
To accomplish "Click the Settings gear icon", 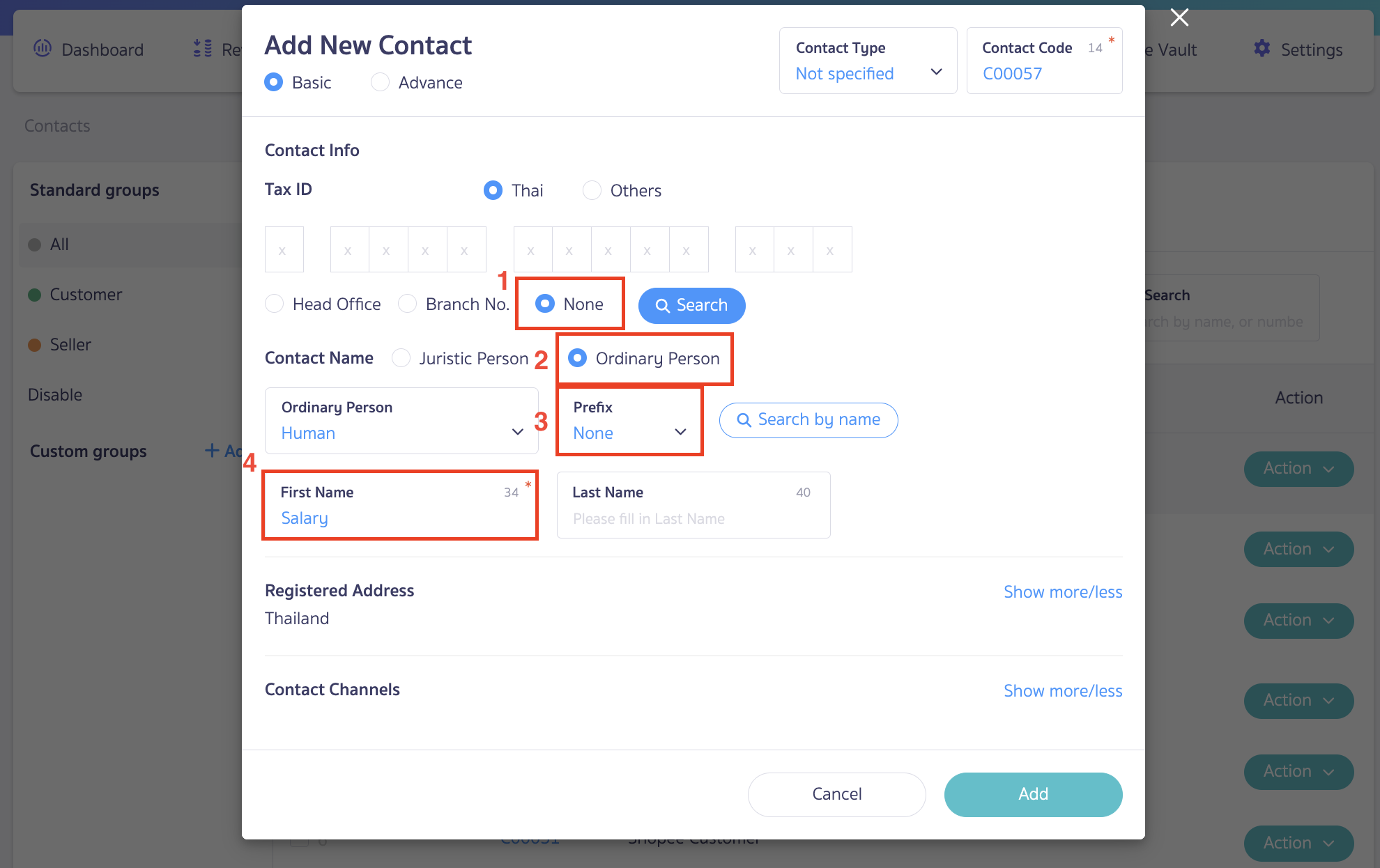I will tap(1262, 49).
